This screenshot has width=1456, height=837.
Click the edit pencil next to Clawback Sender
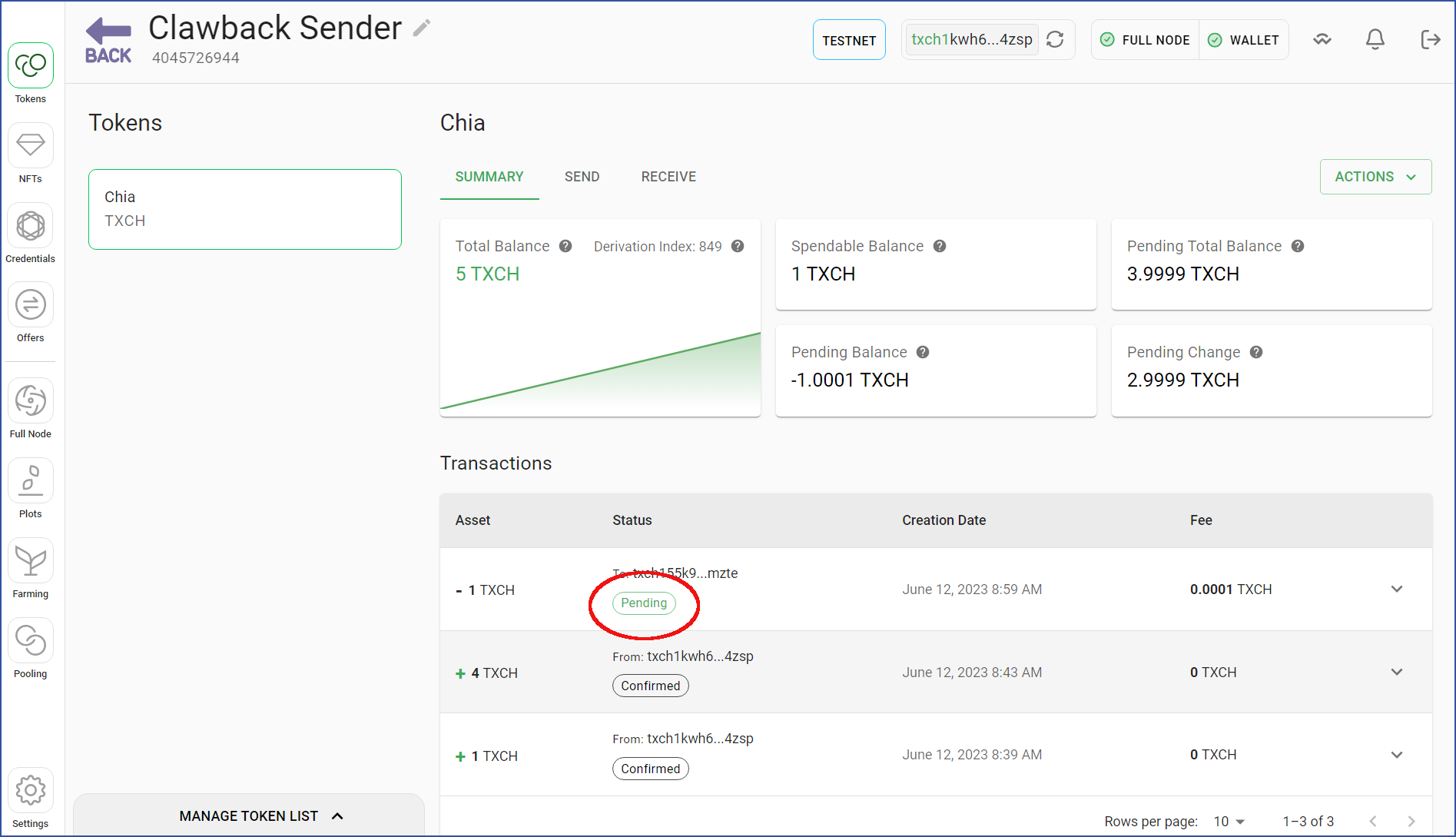422,28
